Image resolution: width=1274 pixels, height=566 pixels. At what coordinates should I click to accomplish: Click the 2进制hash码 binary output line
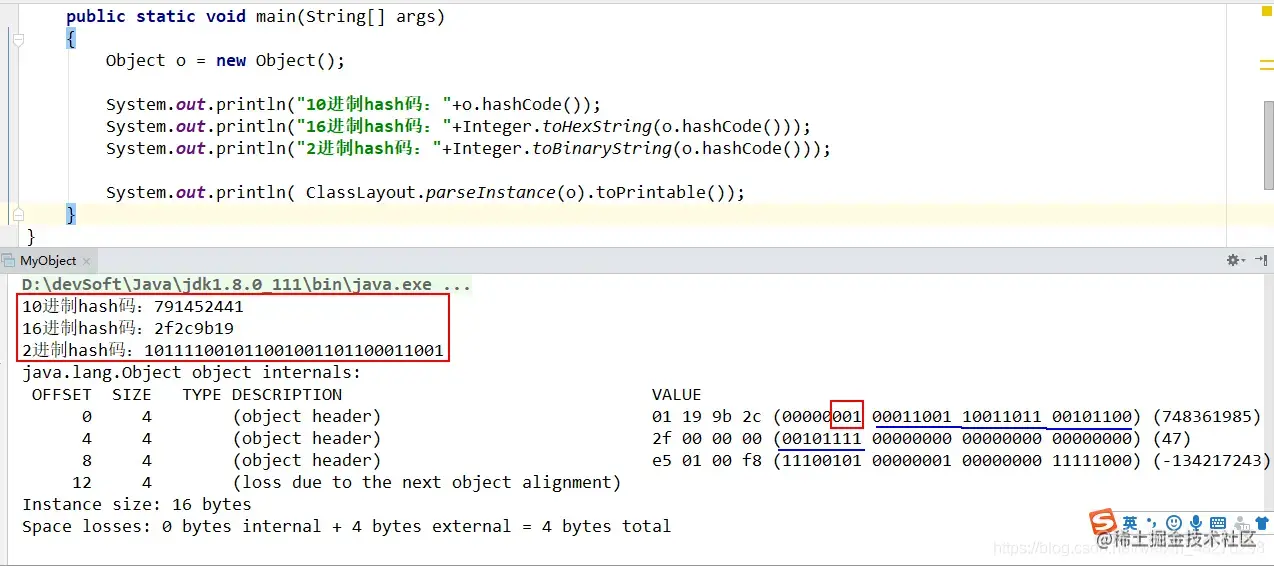[x=233, y=350]
